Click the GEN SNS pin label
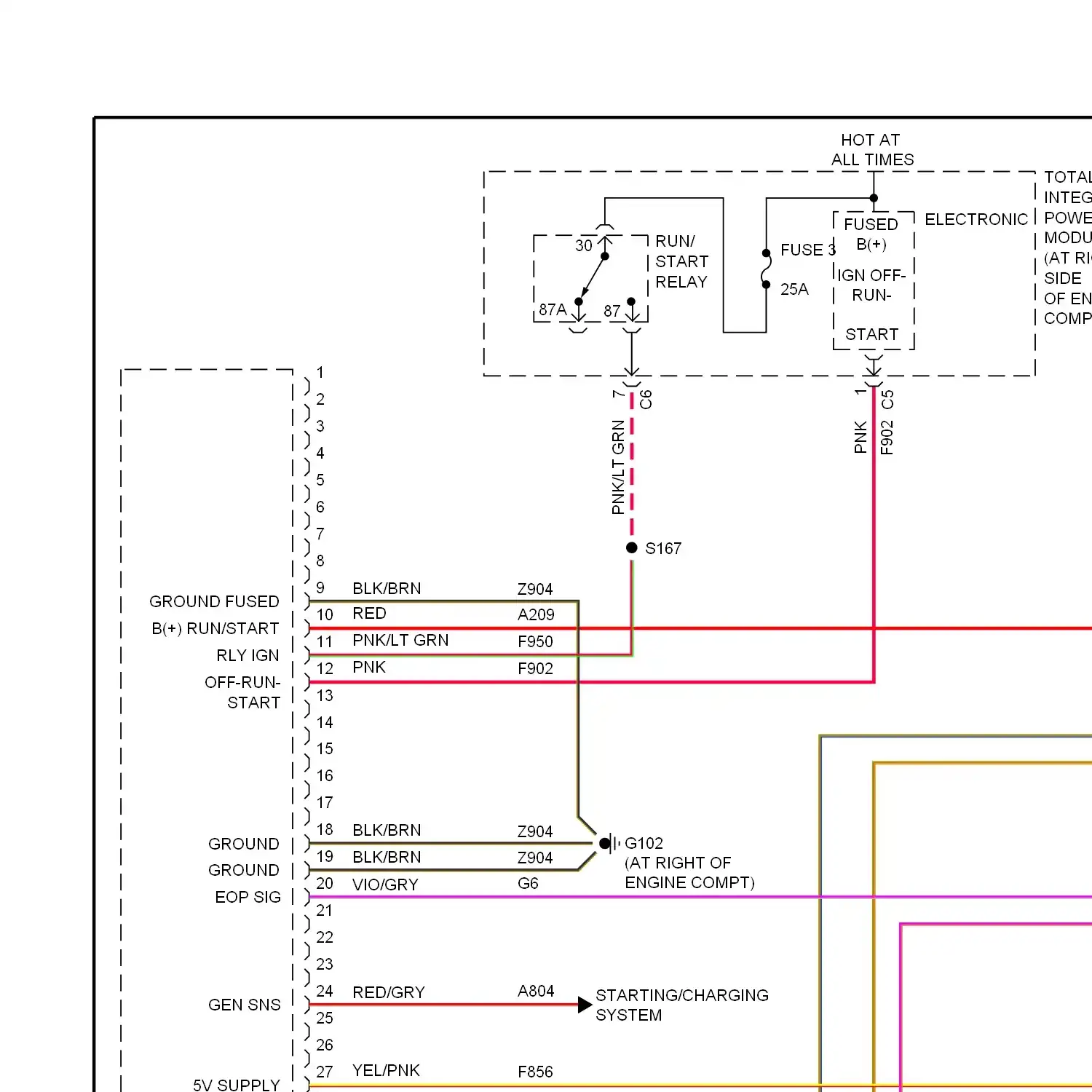The height and width of the screenshot is (1092, 1092). pyautogui.click(x=244, y=1005)
